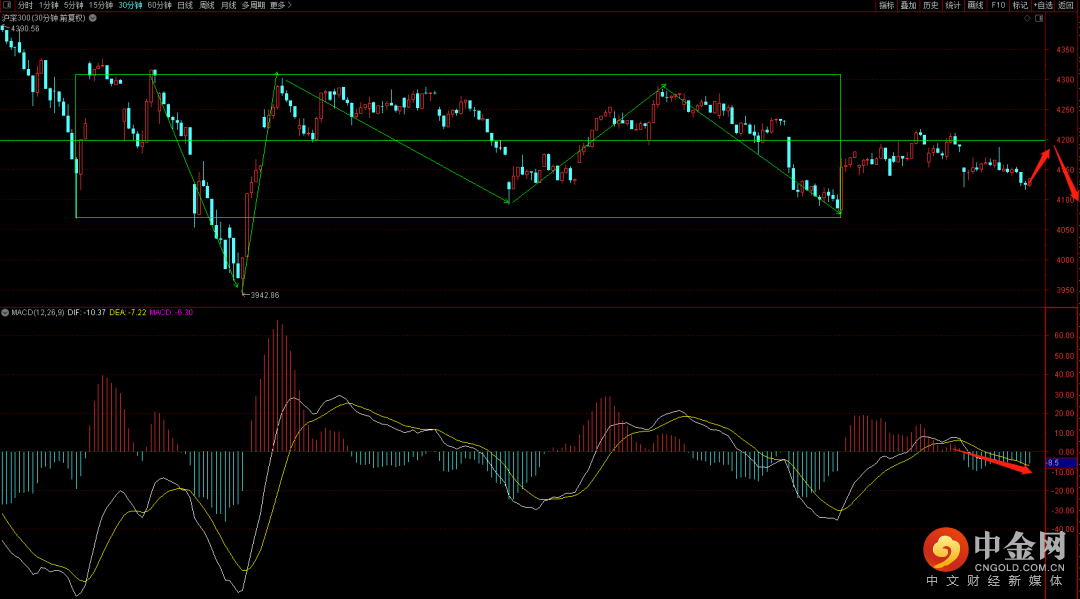The height and width of the screenshot is (599, 1080).
Task: Add to watchlist with +自选
Action: (x=1044, y=5)
